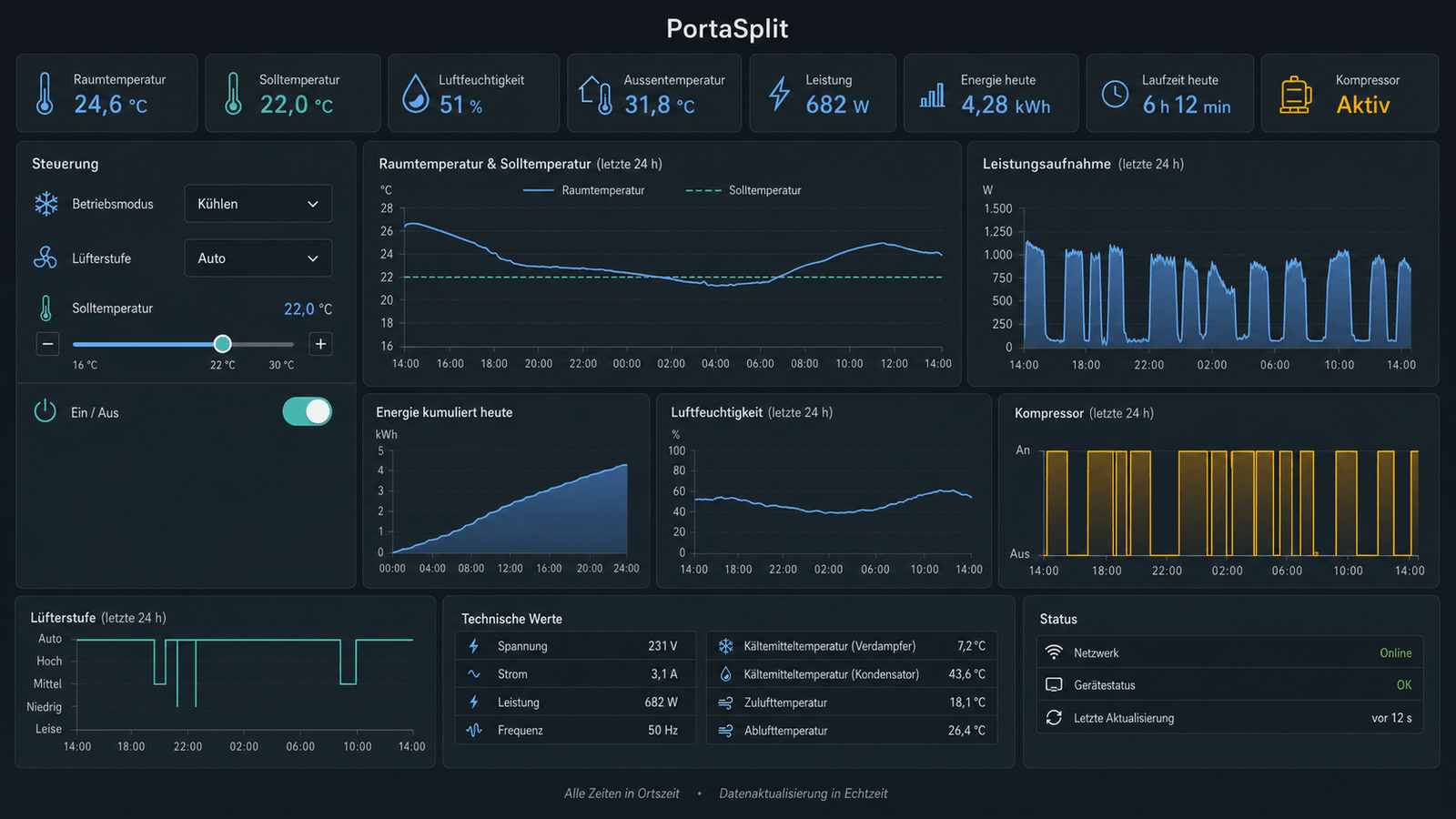Click the Laufzeit heute clock icon
Screen dimensions: 1456x819
coord(1115,94)
